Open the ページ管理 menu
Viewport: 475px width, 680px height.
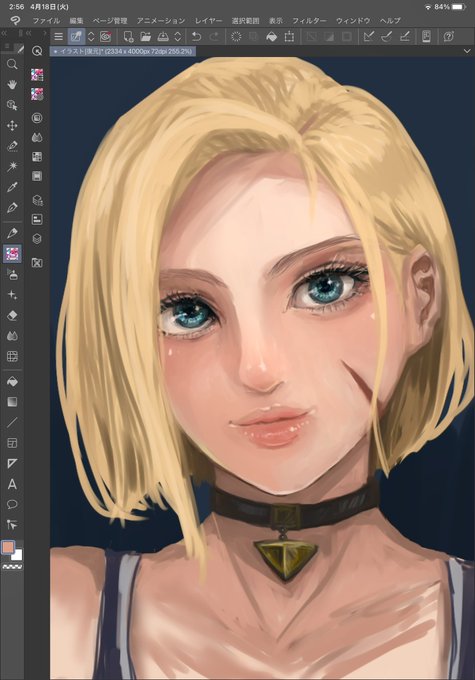coord(110,20)
